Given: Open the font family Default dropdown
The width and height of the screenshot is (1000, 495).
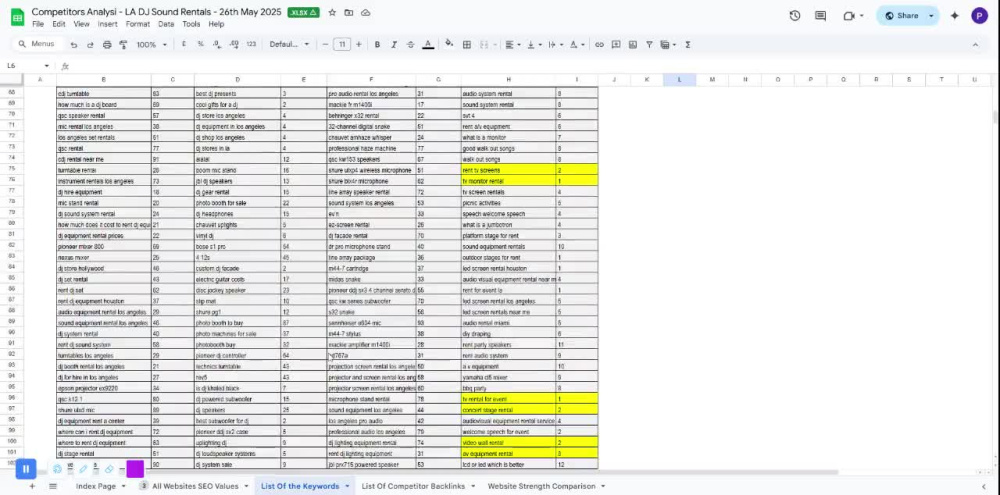Looking at the screenshot, I should click(289, 45).
